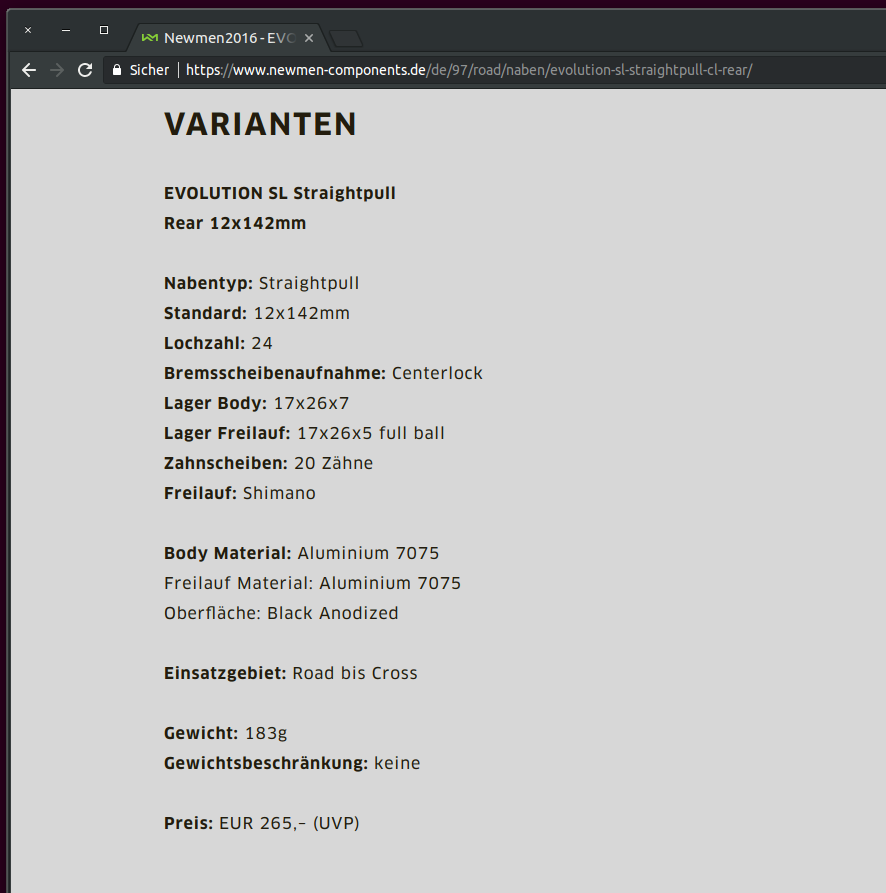Click the "Gewicht: 183g" line

click(225, 733)
